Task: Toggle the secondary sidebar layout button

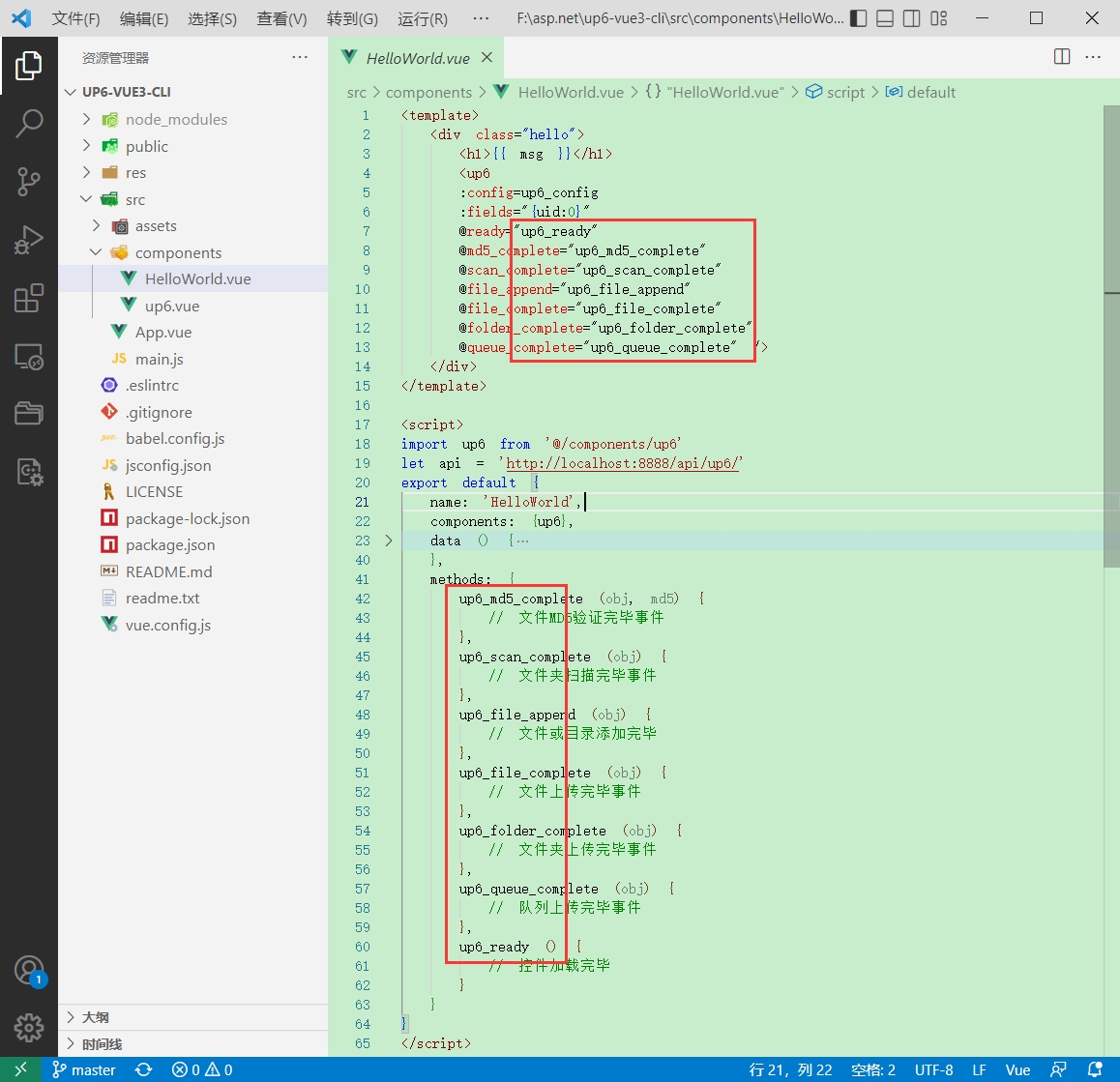Action: (x=911, y=18)
